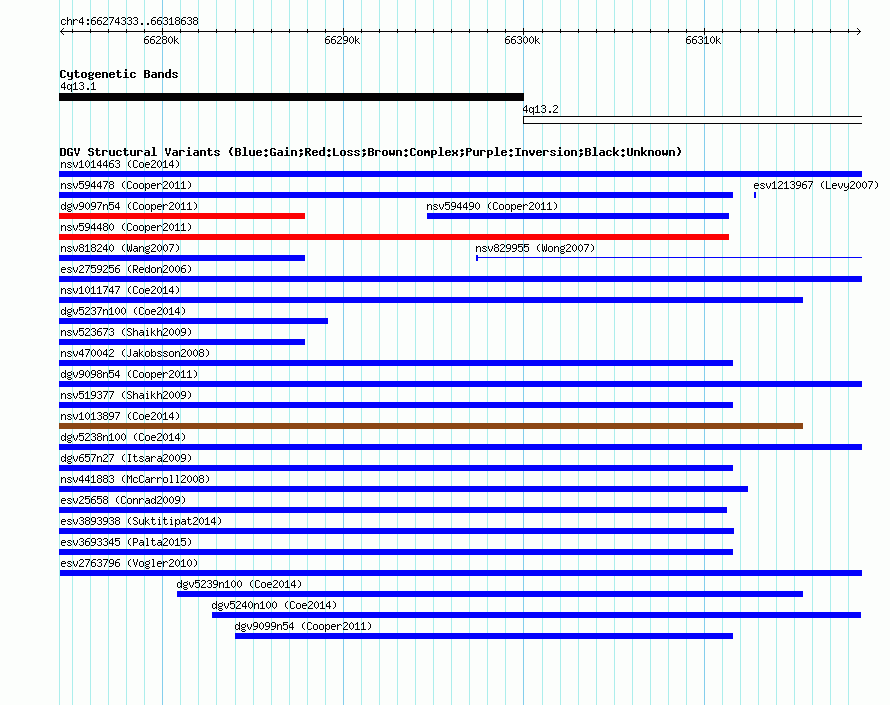Image resolution: width=890 pixels, height=705 pixels.
Task: Click the right arrow on the ruler
Action: tap(859, 31)
